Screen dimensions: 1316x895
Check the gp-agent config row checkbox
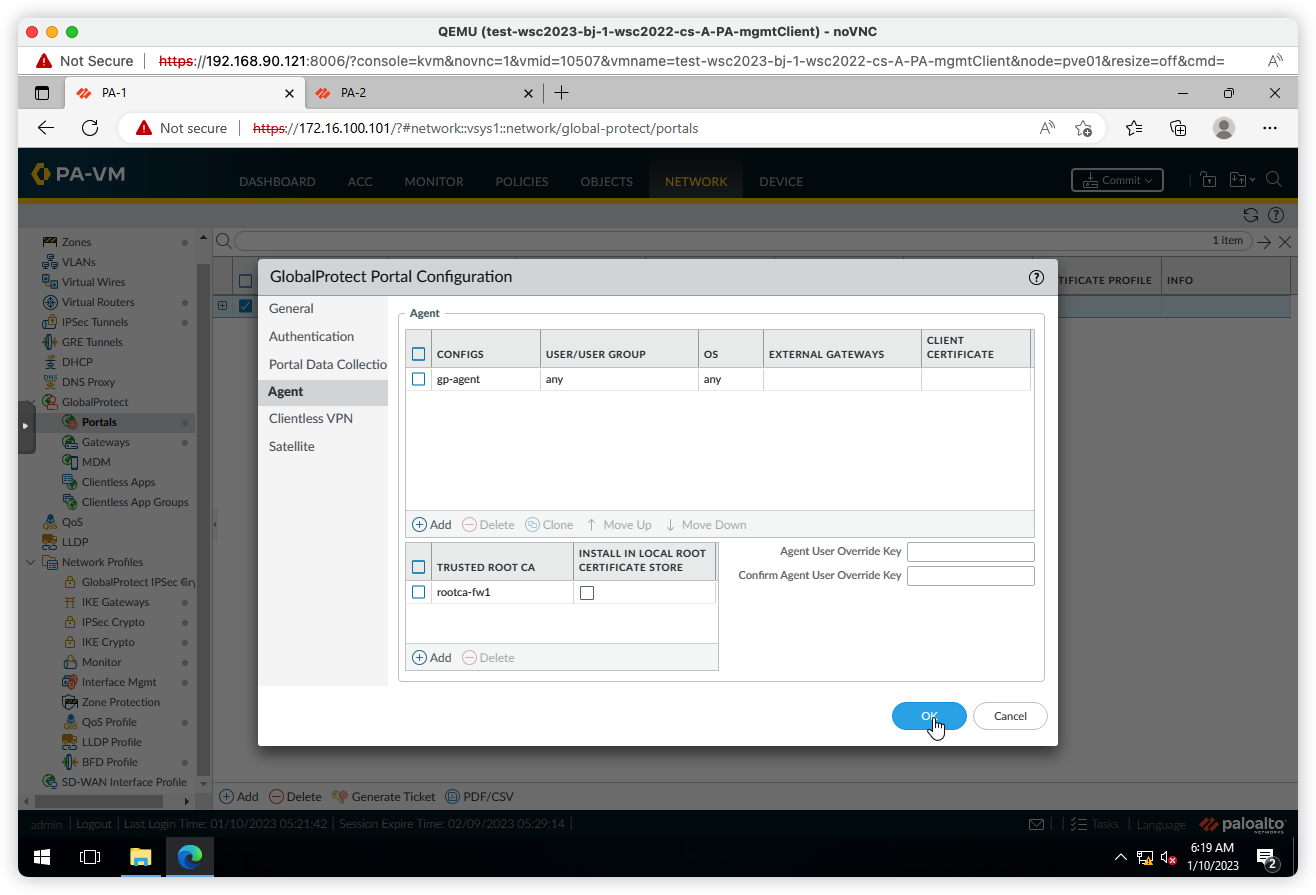coord(418,379)
